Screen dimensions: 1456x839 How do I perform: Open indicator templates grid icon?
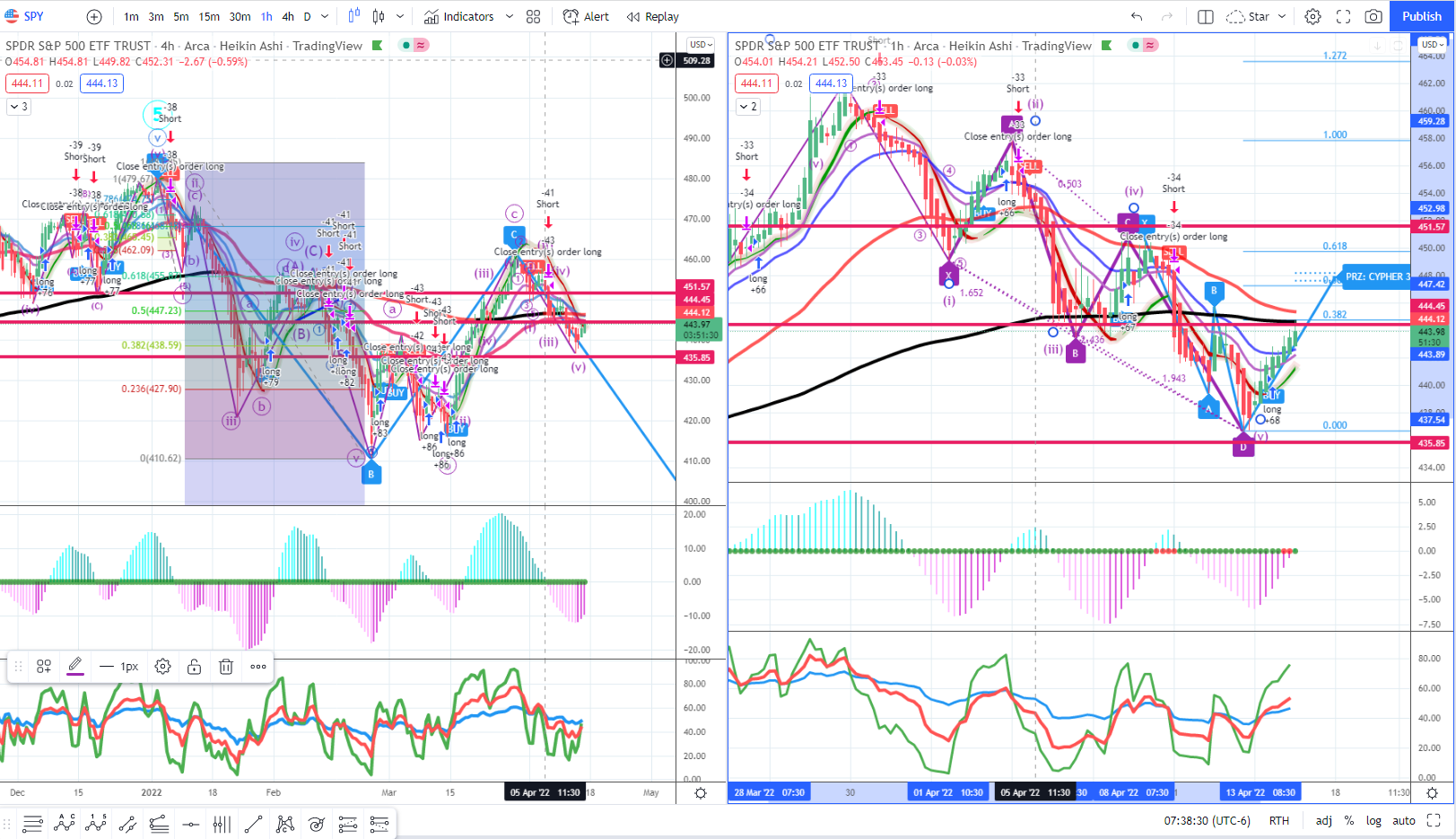point(534,16)
